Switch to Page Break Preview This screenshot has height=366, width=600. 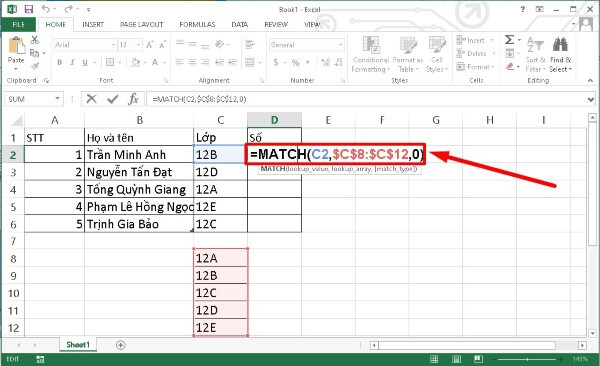(478, 359)
